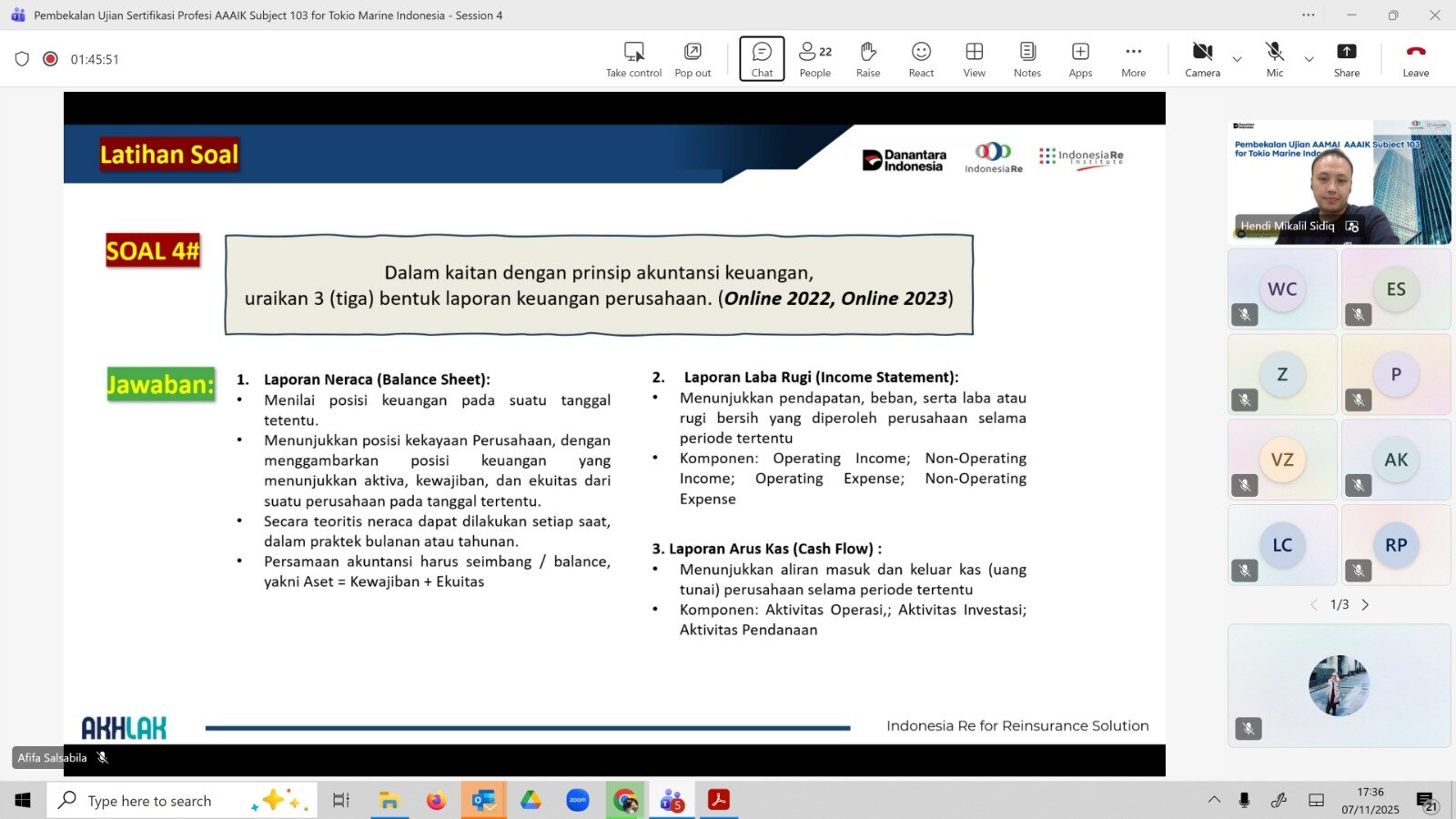
Task: Go to next participants page
Action: tap(1365, 605)
